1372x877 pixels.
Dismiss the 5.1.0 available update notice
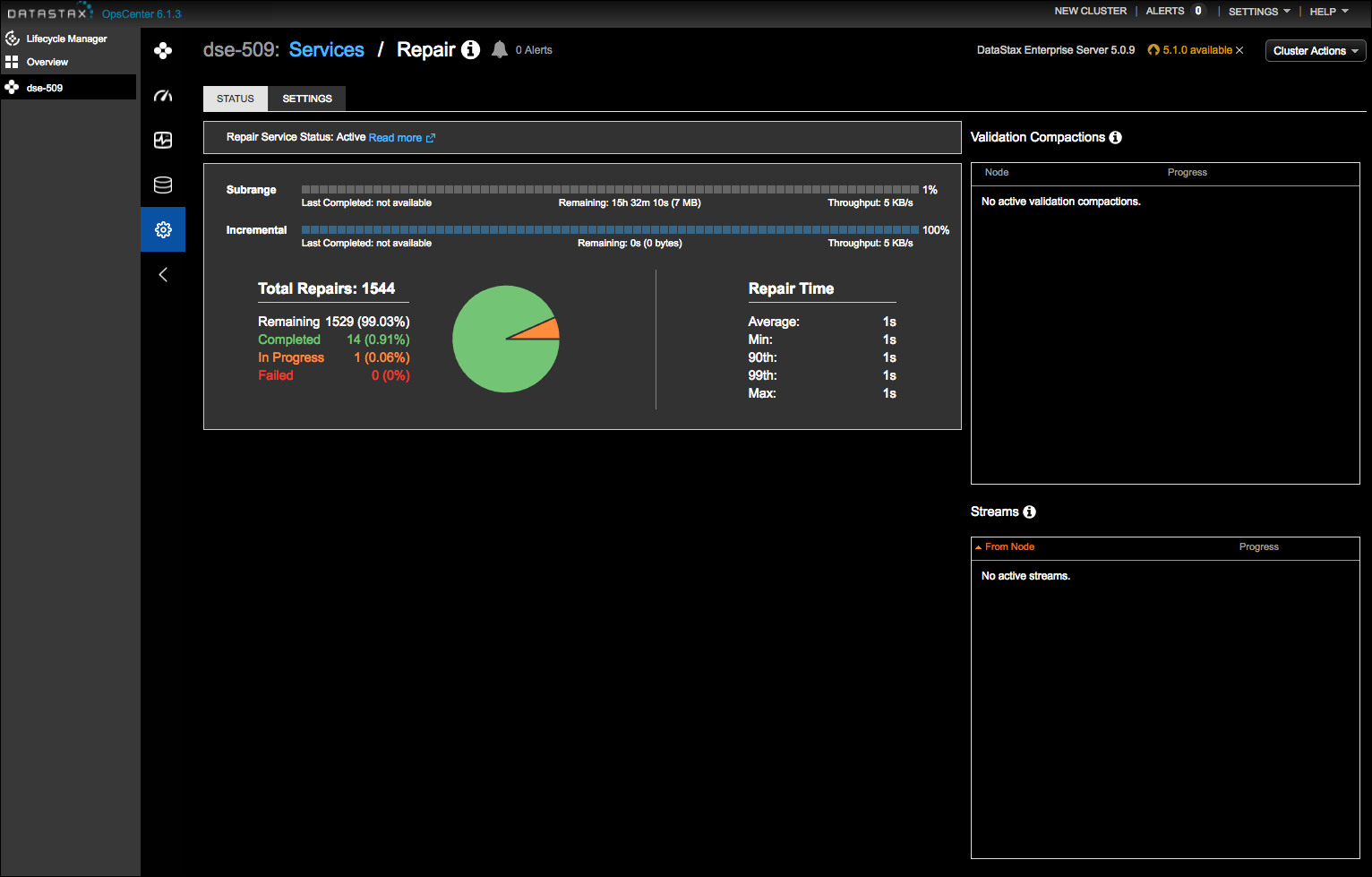click(1240, 51)
